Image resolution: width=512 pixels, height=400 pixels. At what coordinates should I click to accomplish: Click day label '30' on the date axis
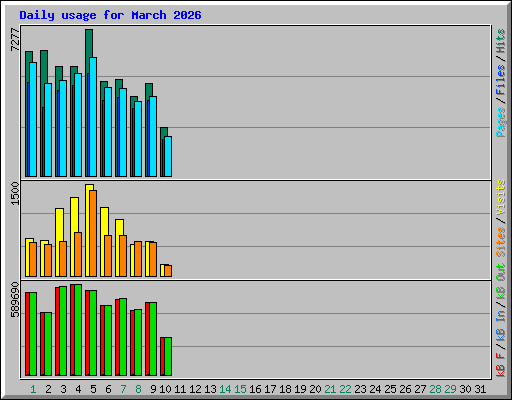(x=465, y=389)
